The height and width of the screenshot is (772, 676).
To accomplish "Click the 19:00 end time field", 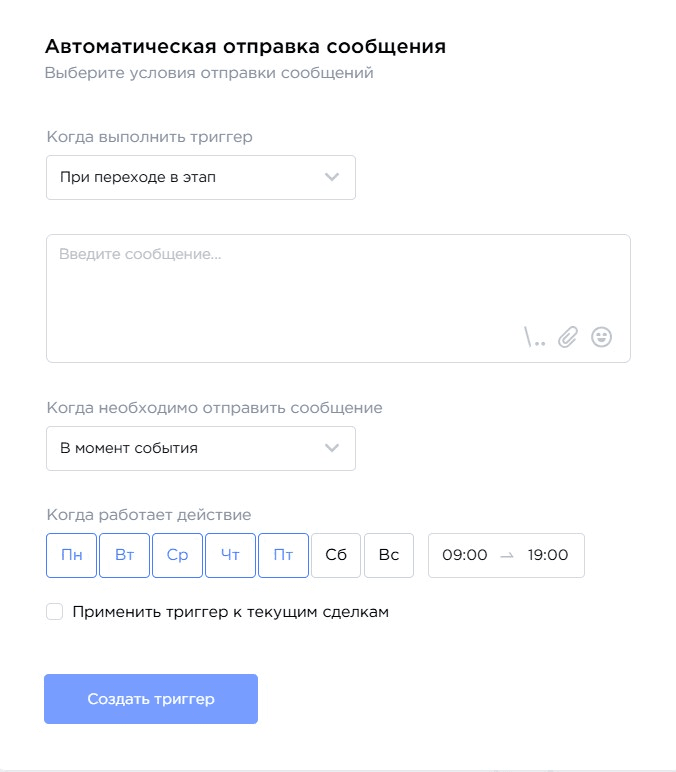I will (548, 555).
